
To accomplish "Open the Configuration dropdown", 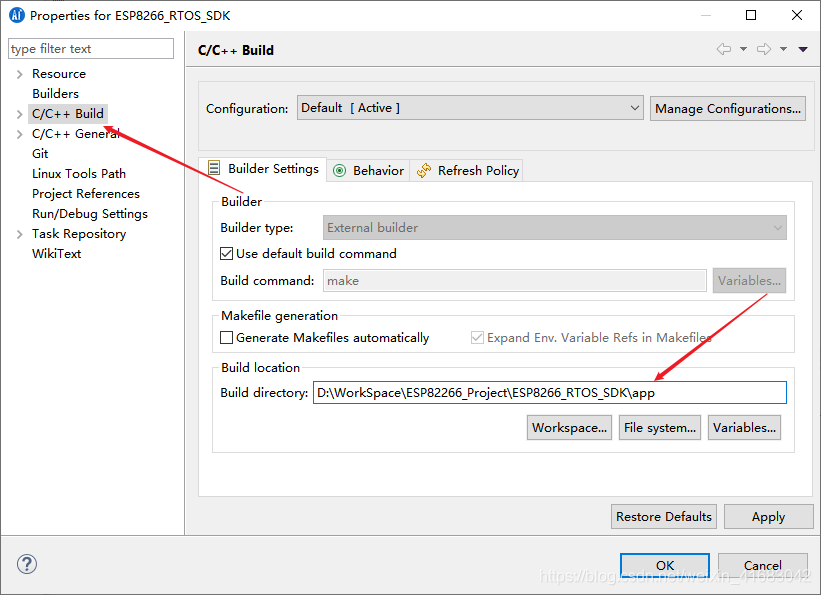I will (635, 107).
